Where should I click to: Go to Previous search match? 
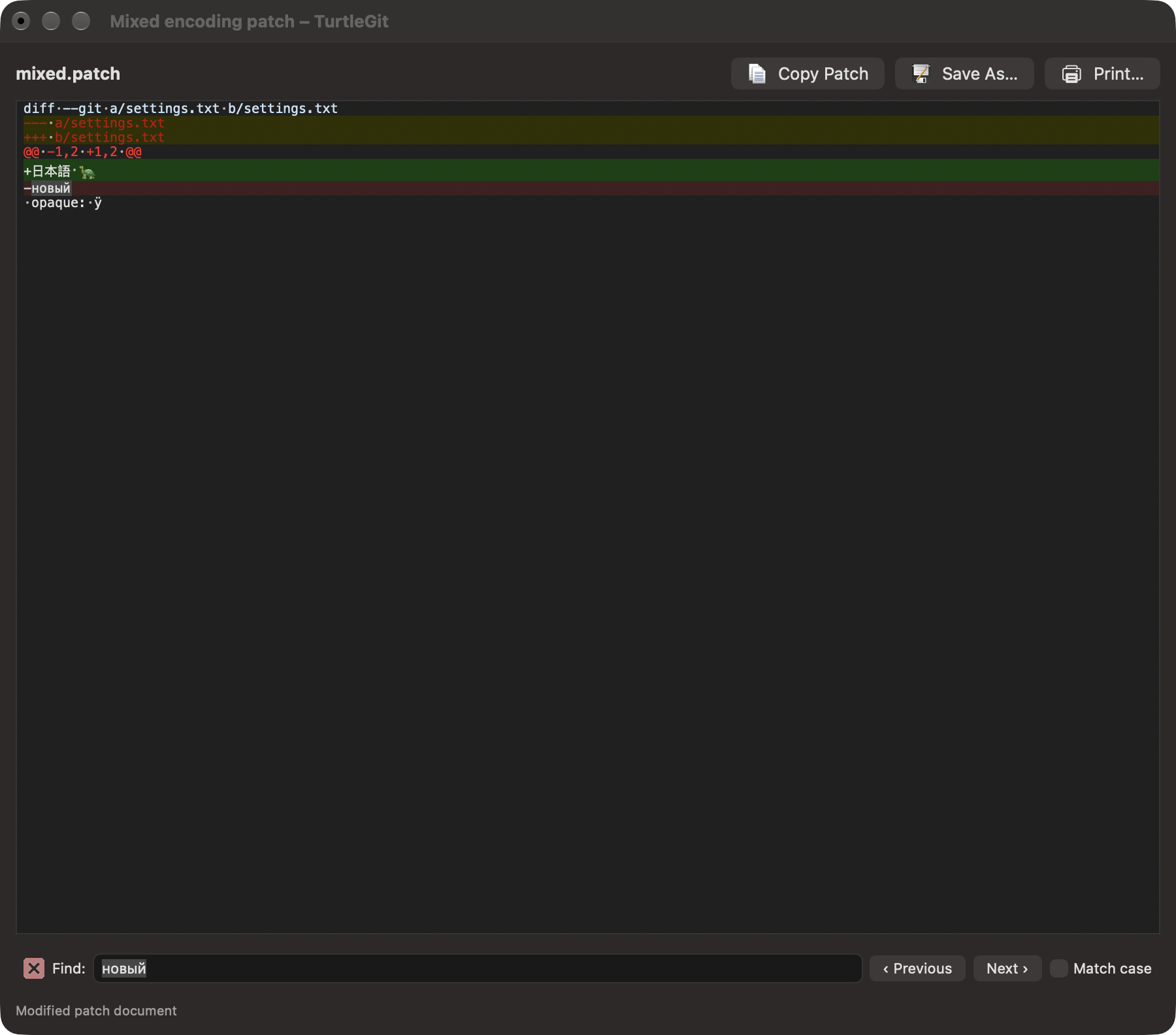pos(917,968)
